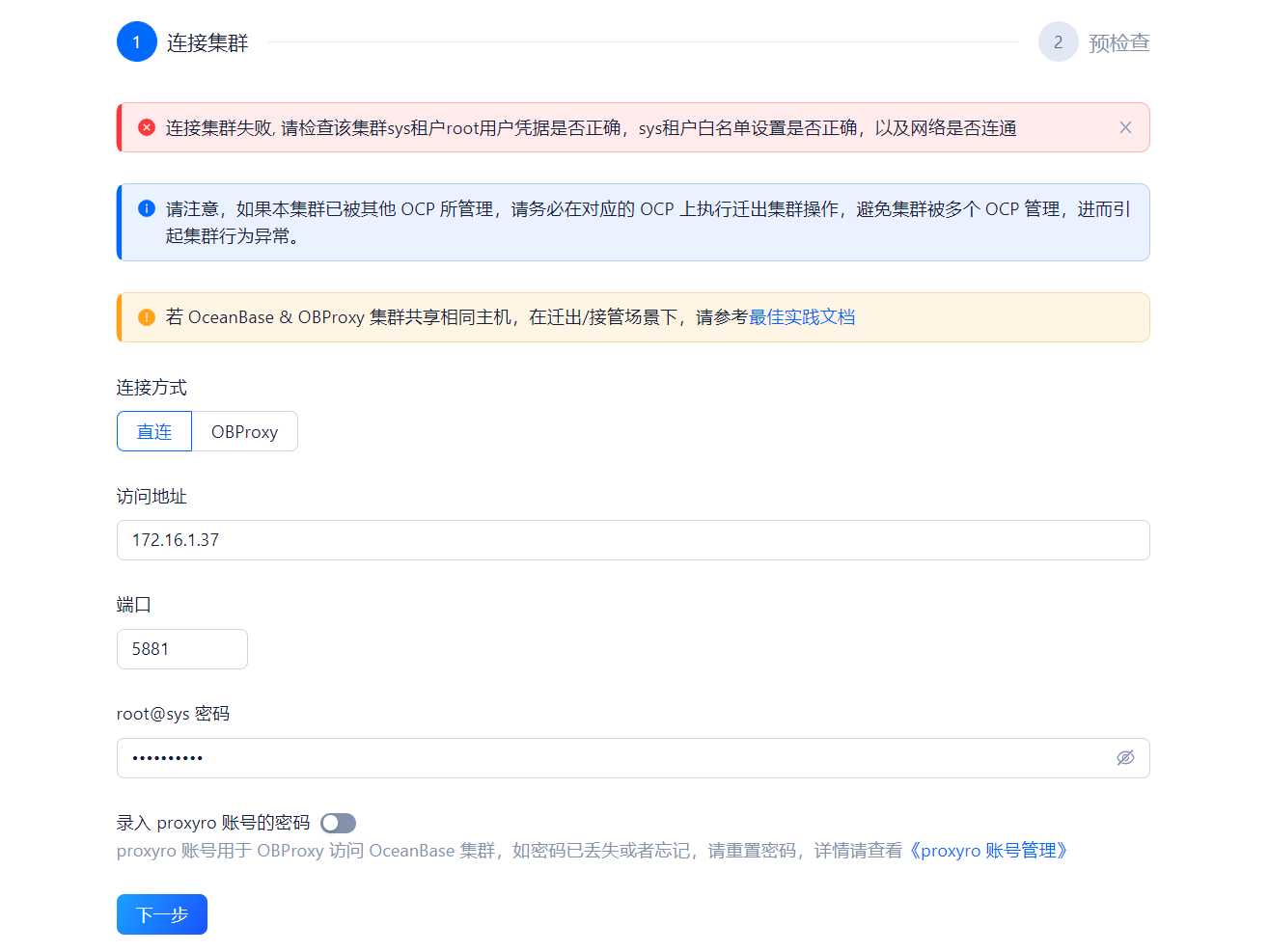Open the 《proxyro 账号管理》 link
Screen dimensions: 1269x952
click(x=988, y=851)
